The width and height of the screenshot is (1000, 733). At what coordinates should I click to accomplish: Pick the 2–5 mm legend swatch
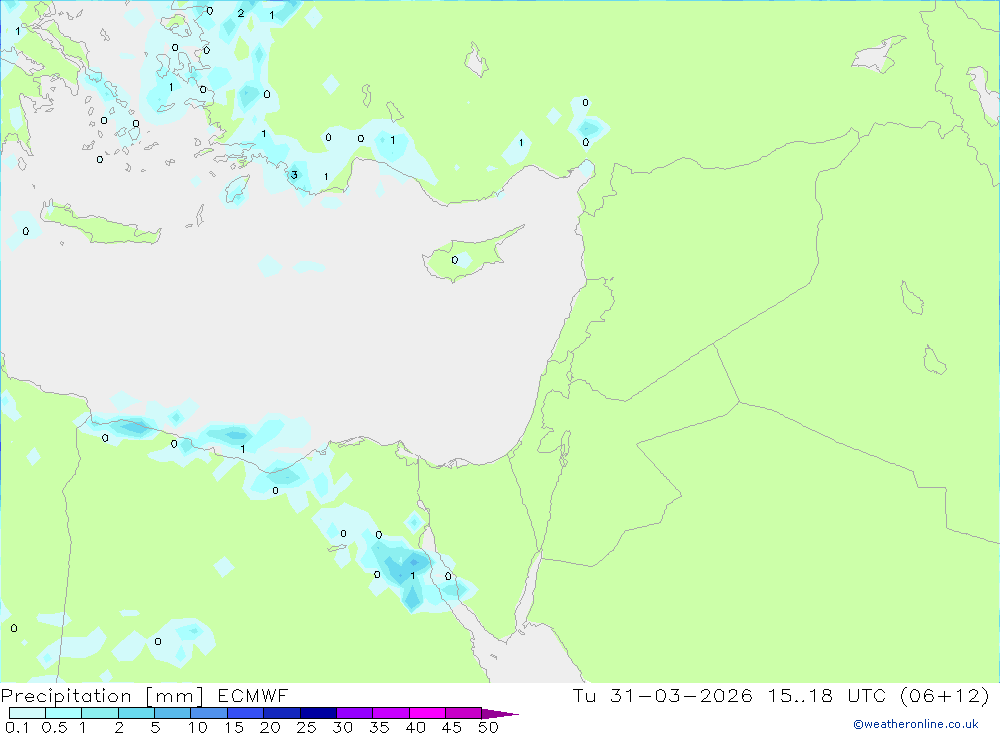pos(136,713)
